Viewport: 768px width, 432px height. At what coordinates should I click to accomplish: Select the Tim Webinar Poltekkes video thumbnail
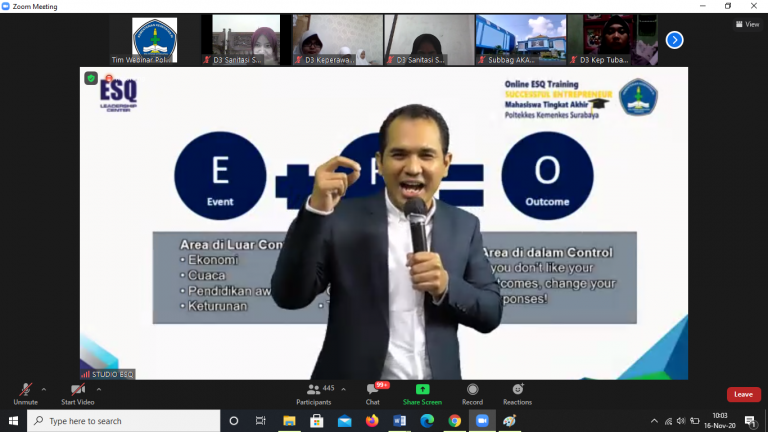coord(154,40)
